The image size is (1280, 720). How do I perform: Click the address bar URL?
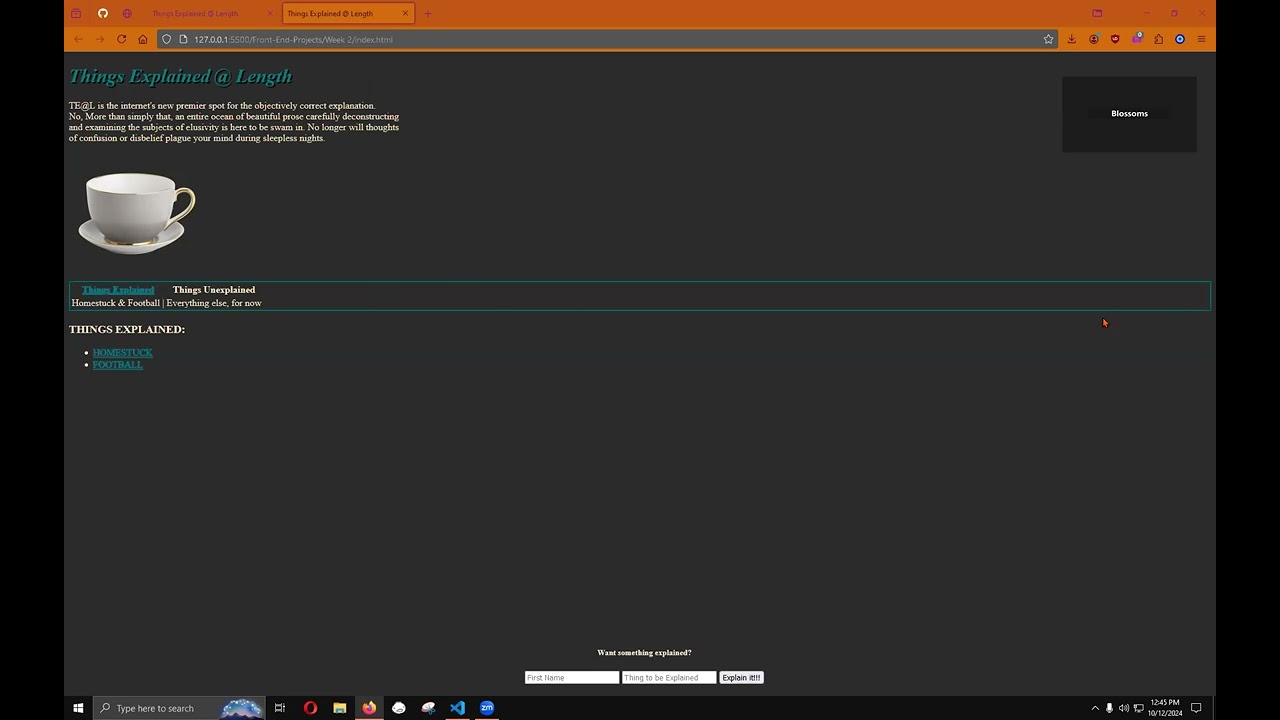(293, 39)
